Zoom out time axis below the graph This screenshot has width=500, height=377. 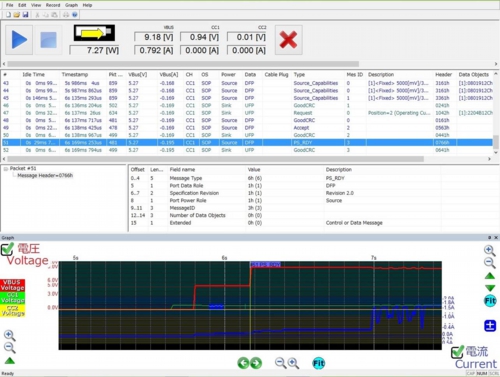pos(281,363)
